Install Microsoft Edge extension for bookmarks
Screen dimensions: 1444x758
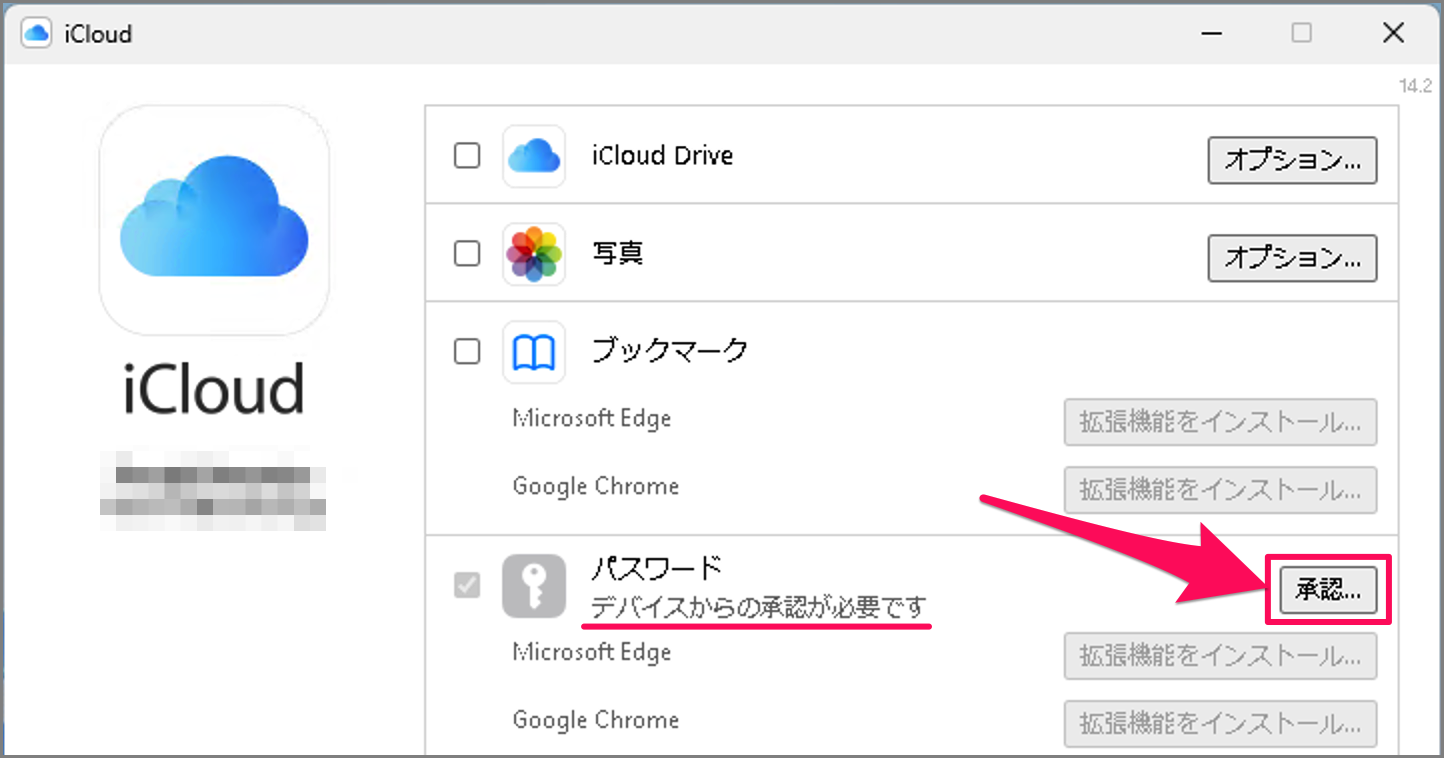[1220, 422]
